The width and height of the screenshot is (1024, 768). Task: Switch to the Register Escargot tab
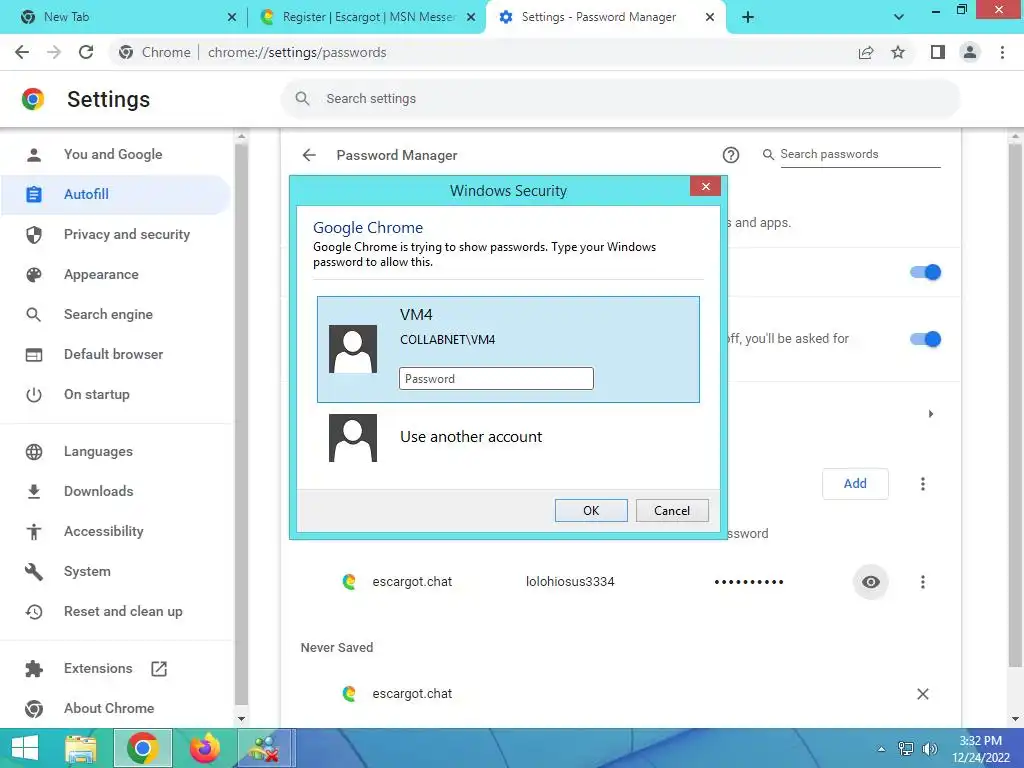click(x=368, y=17)
